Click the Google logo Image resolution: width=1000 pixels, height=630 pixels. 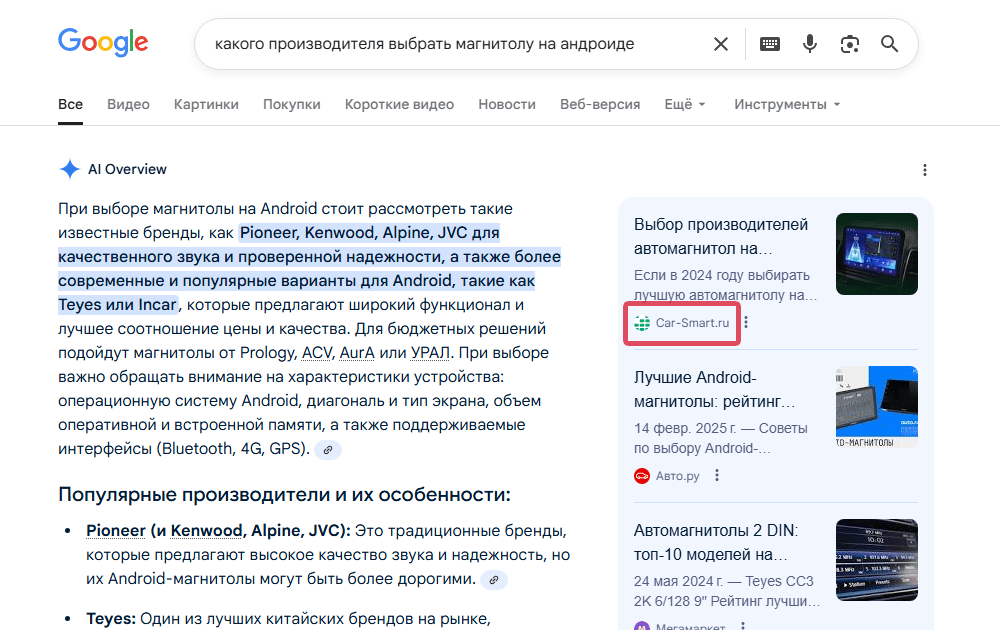point(103,43)
